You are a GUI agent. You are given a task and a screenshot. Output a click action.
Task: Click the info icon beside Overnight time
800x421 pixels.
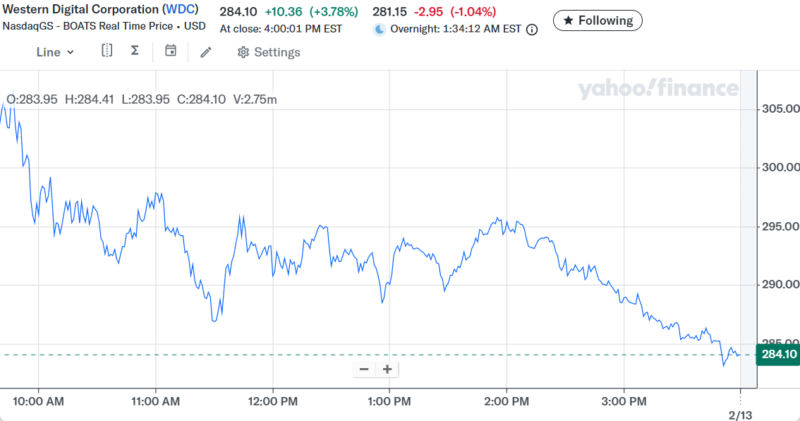[x=532, y=30]
